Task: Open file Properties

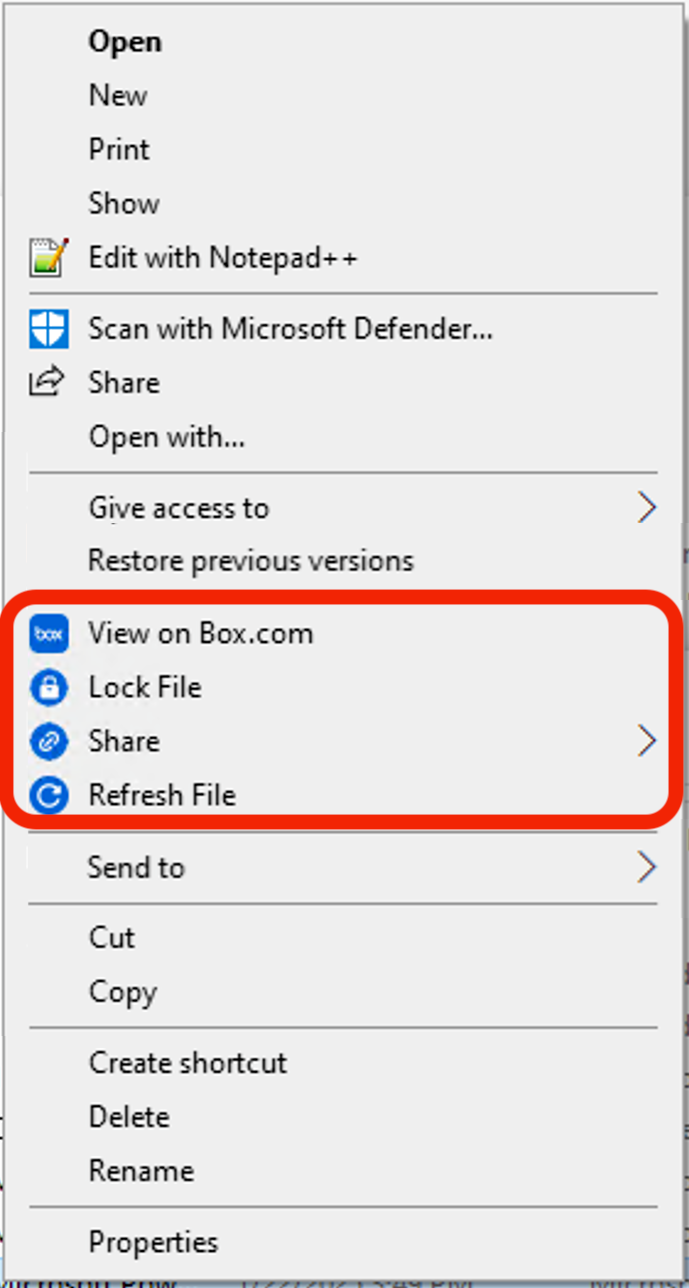Action: (x=153, y=1243)
